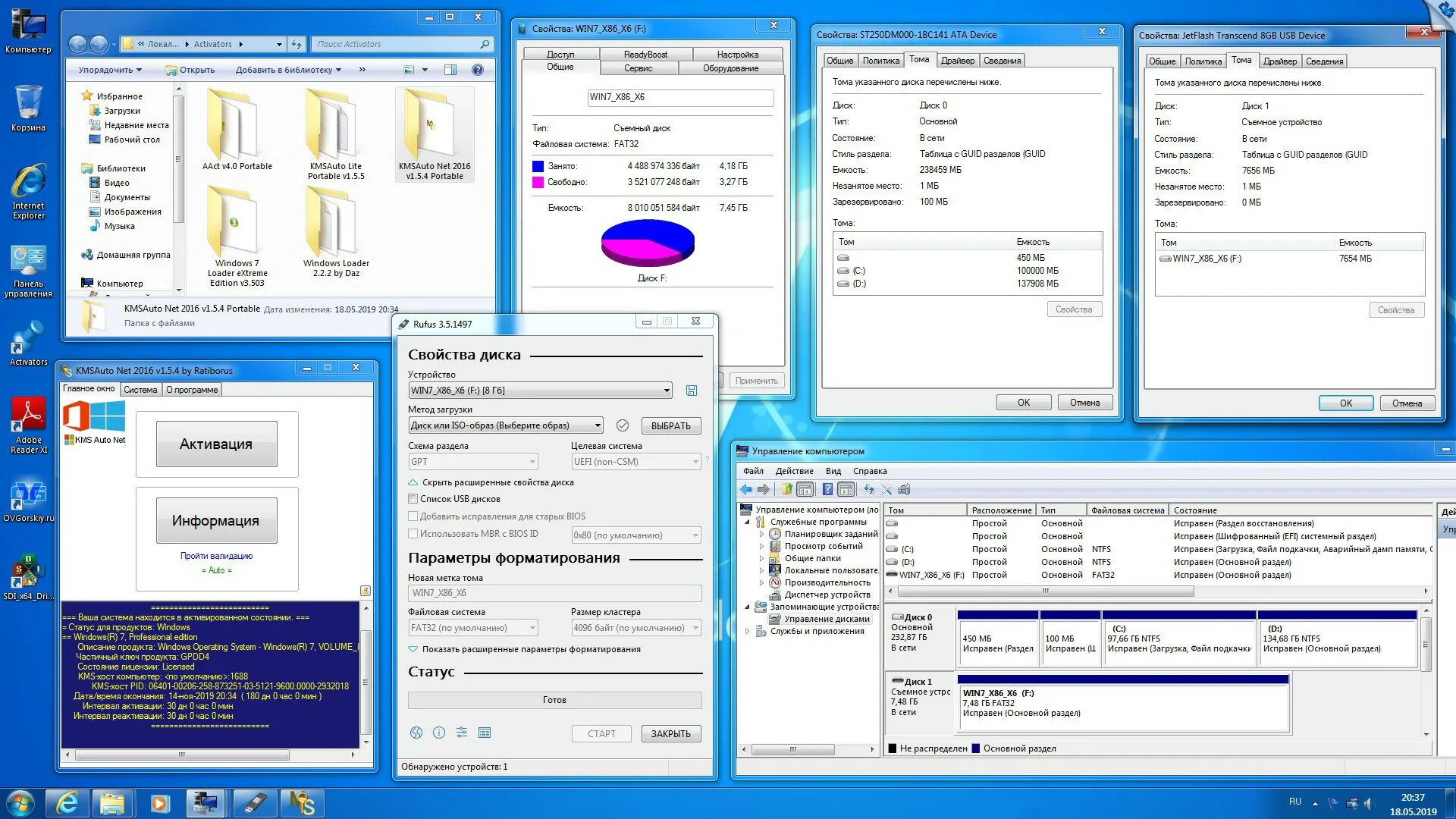
Task: Toggle 'Использовать MBR с BIOS ID' checkbox
Action: 413,534
